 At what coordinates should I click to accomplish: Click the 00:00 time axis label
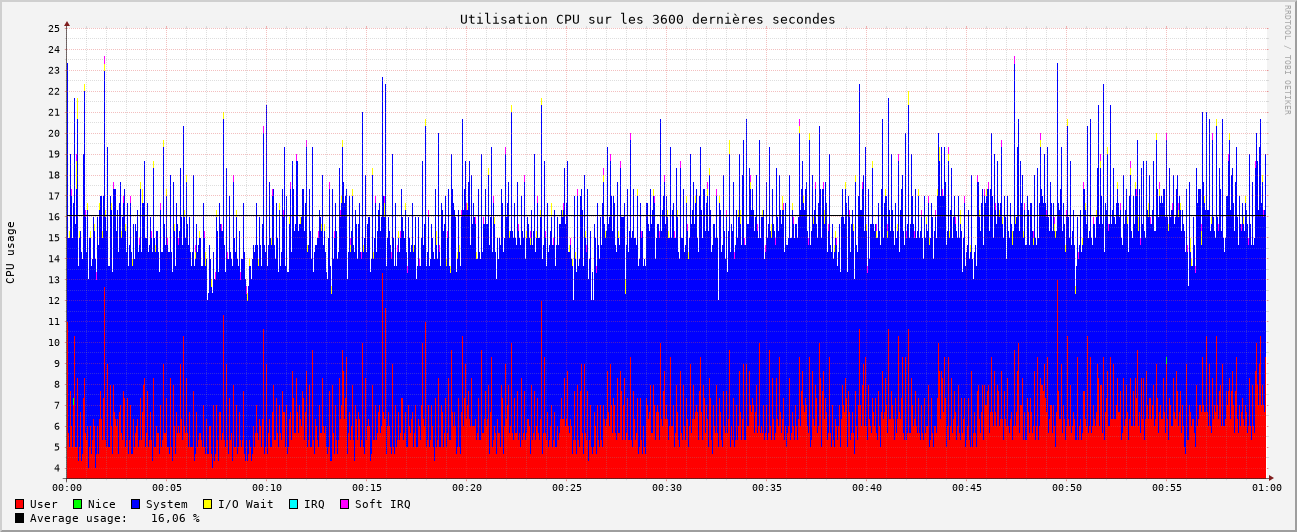[67, 488]
